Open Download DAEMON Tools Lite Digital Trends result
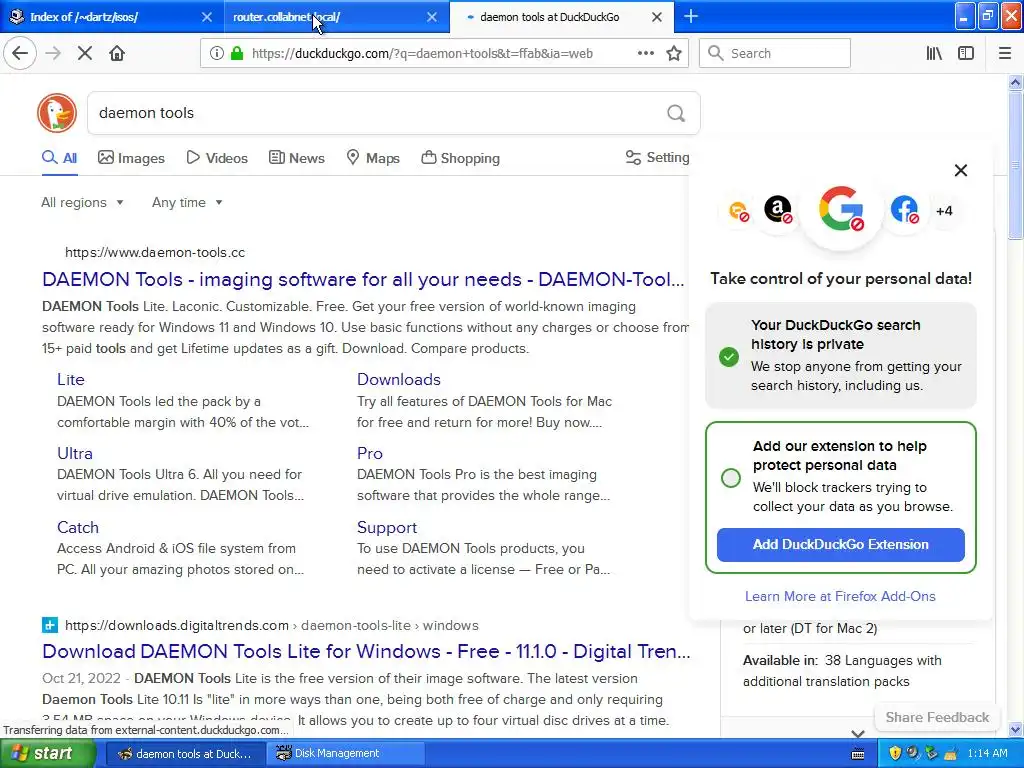Viewport: 1024px width, 768px height. coord(366,651)
